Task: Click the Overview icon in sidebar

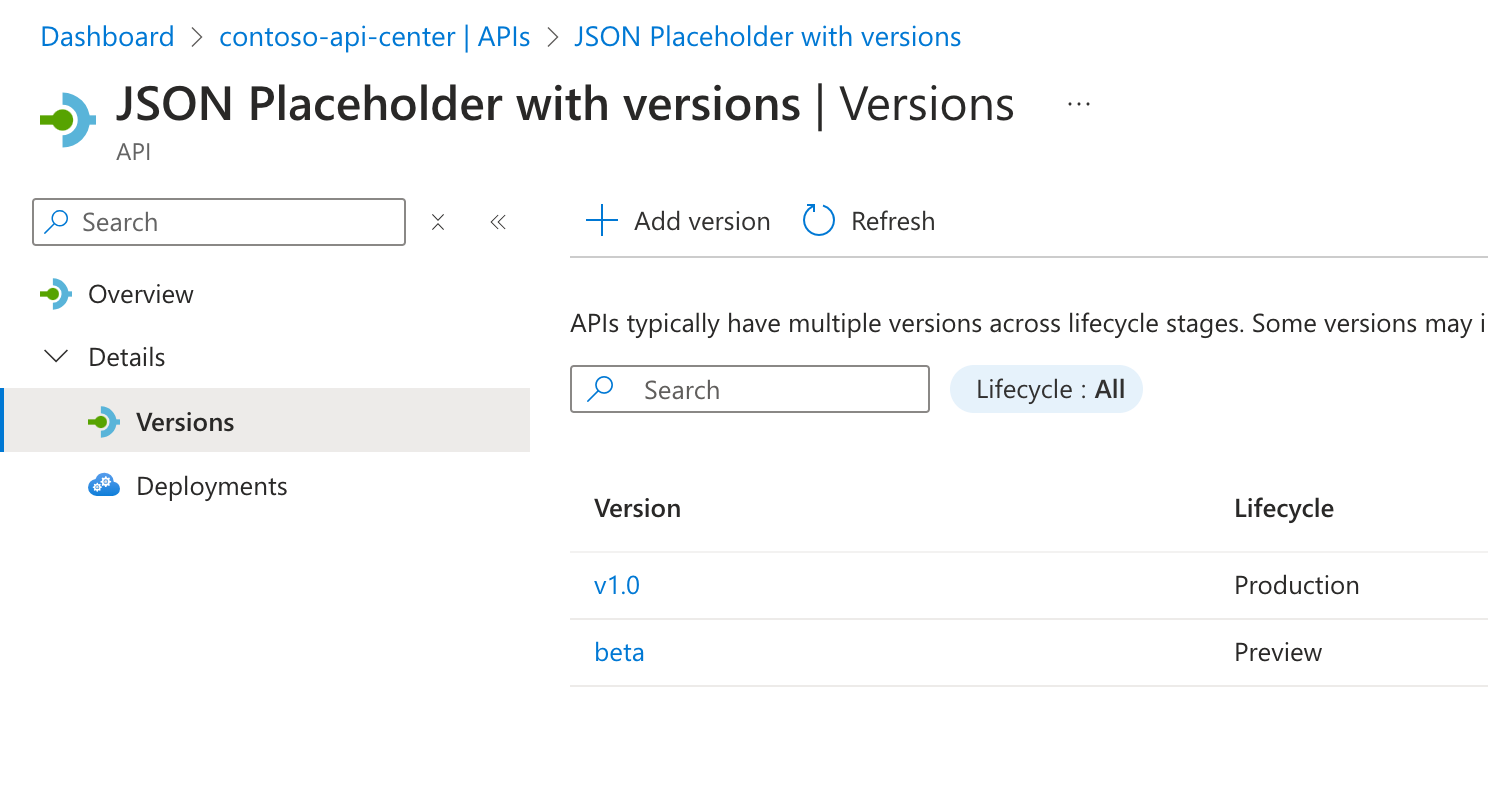Action: 56,294
